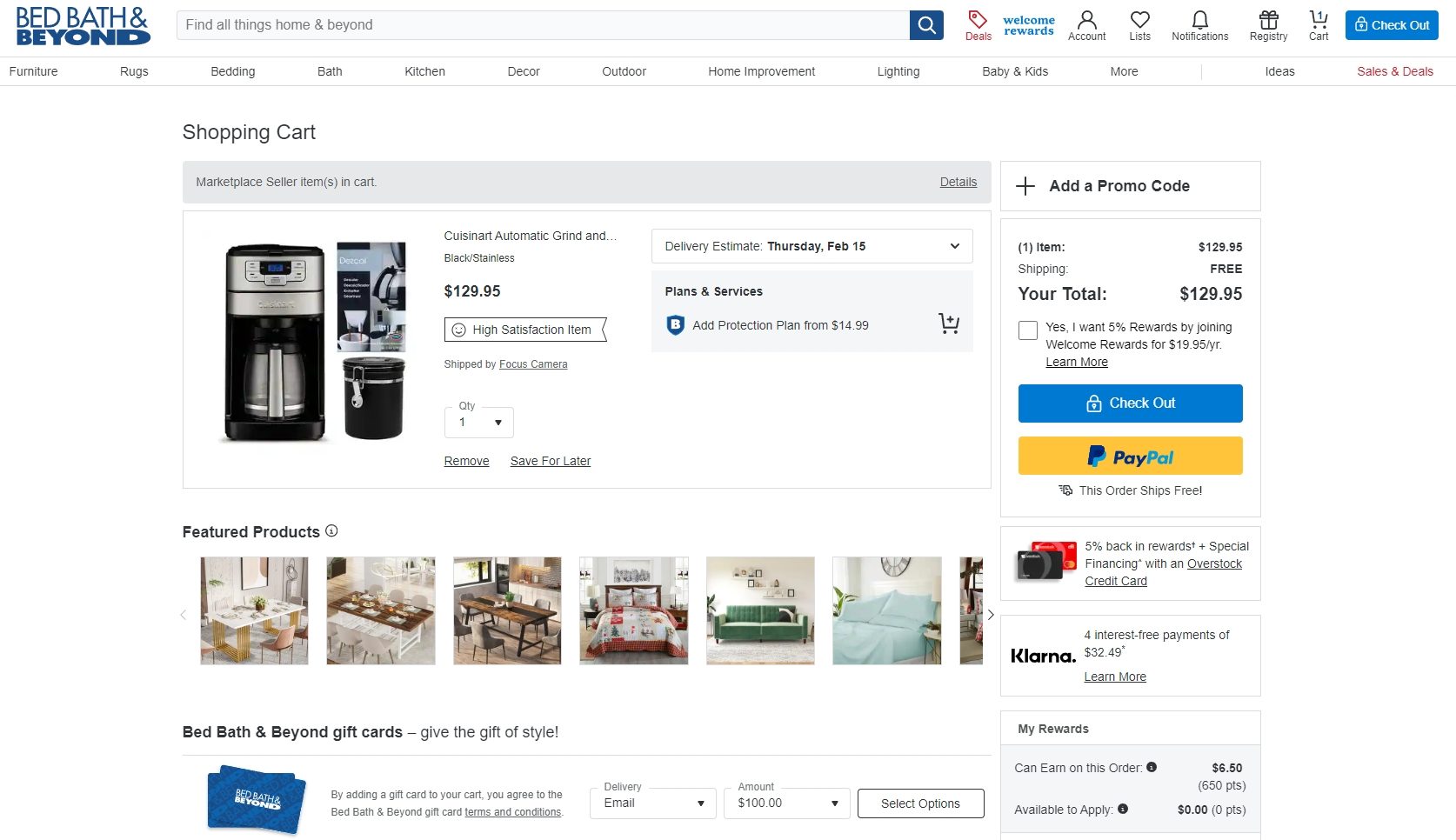The height and width of the screenshot is (840, 1456).
Task: Click the info icon next to Featured Products
Action: pos(331,530)
